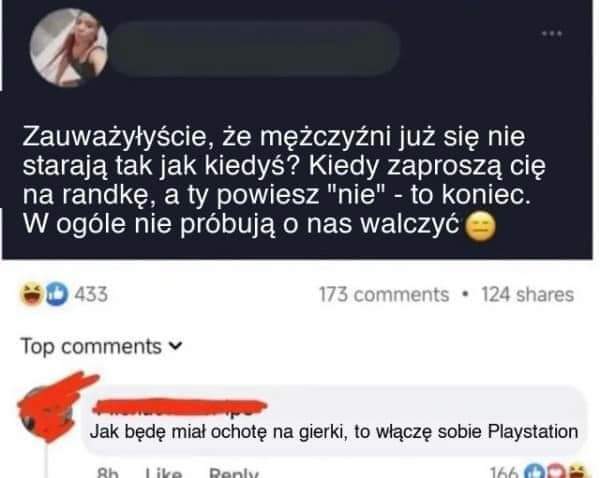
Task: Click the comment's blue like reaction icon
Action: click(x=535, y=471)
